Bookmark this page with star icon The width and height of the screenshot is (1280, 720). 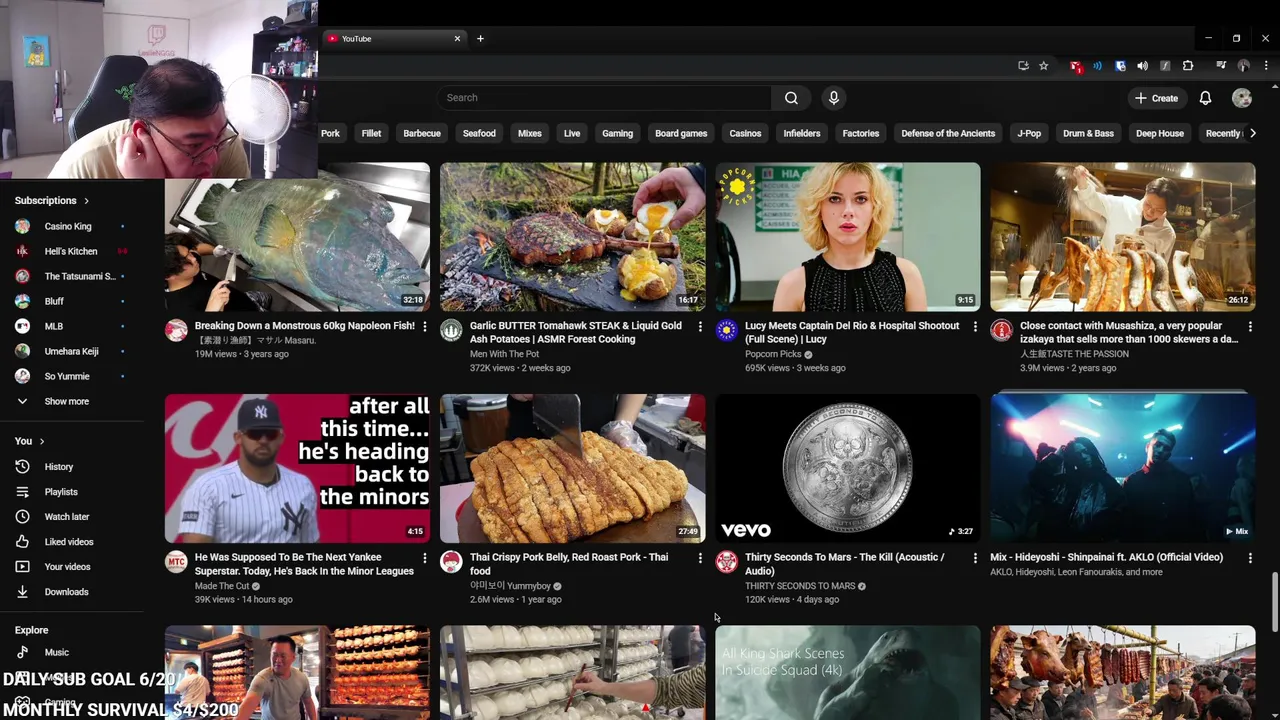1043,66
